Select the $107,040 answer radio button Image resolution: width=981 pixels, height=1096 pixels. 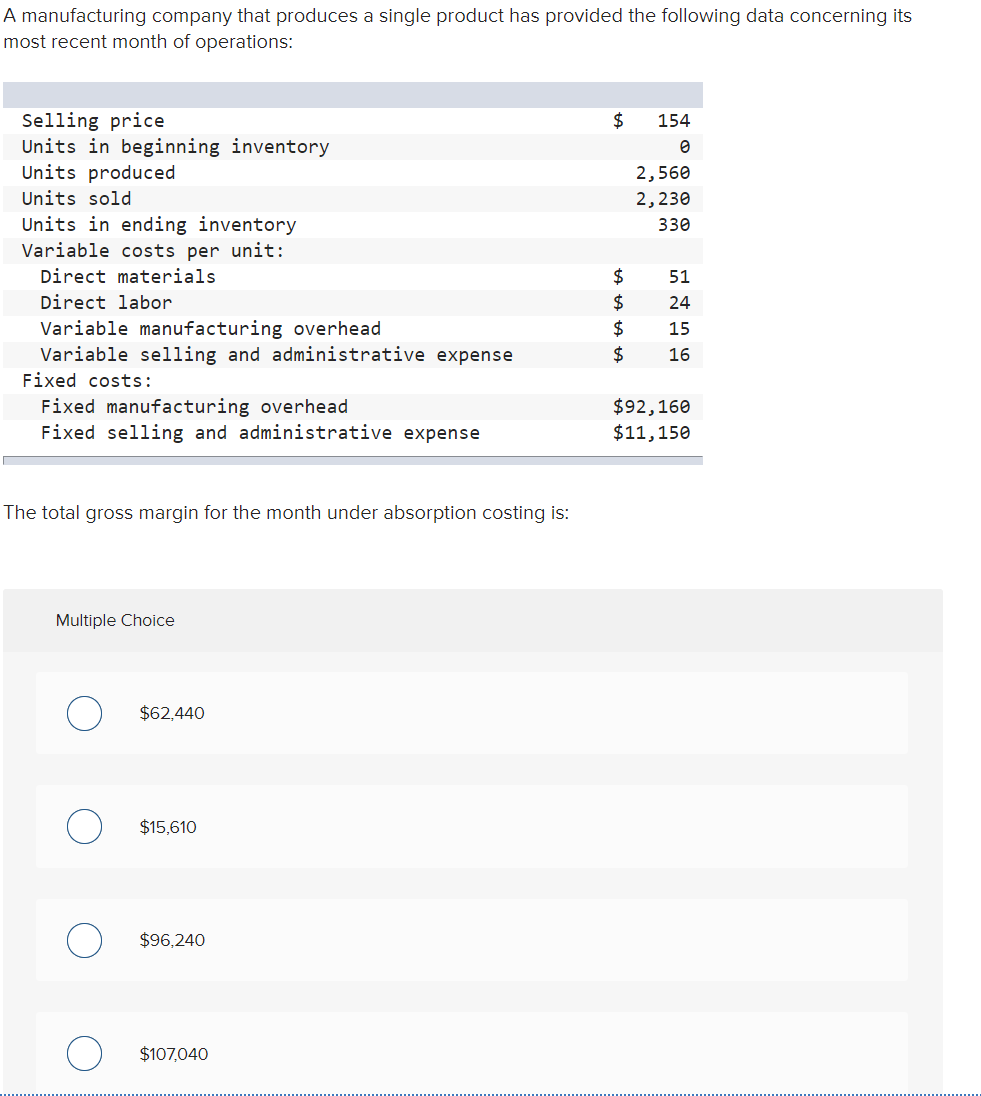[x=84, y=1053]
